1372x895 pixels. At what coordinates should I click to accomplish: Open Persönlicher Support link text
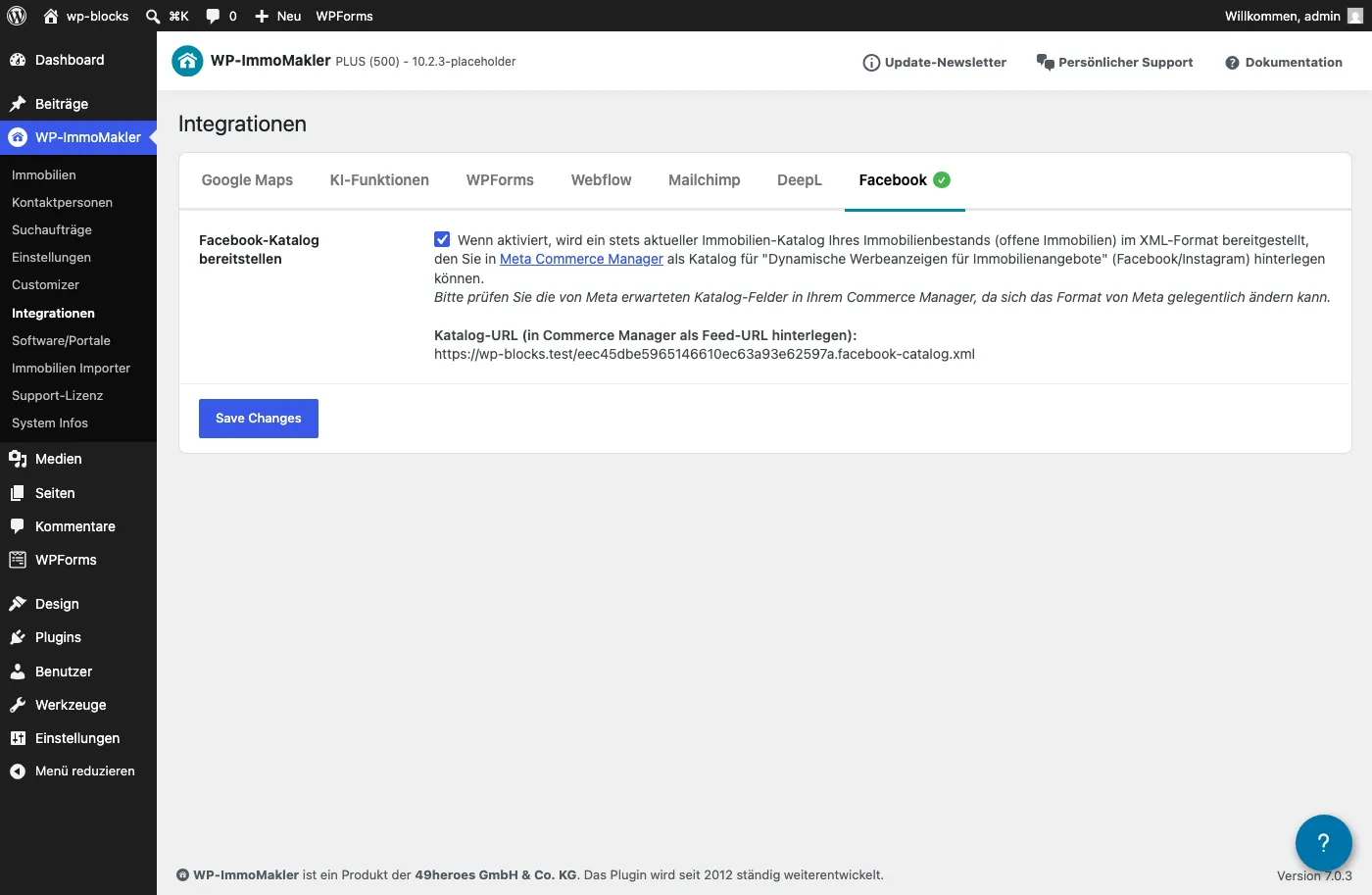[1126, 62]
